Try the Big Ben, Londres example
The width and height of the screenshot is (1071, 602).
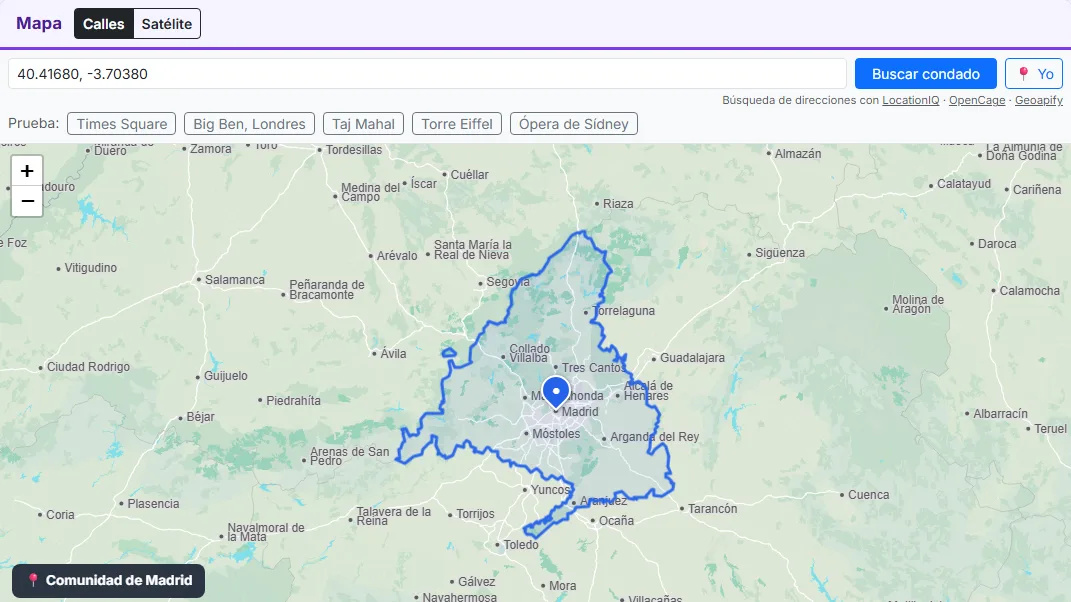point(249,124)
